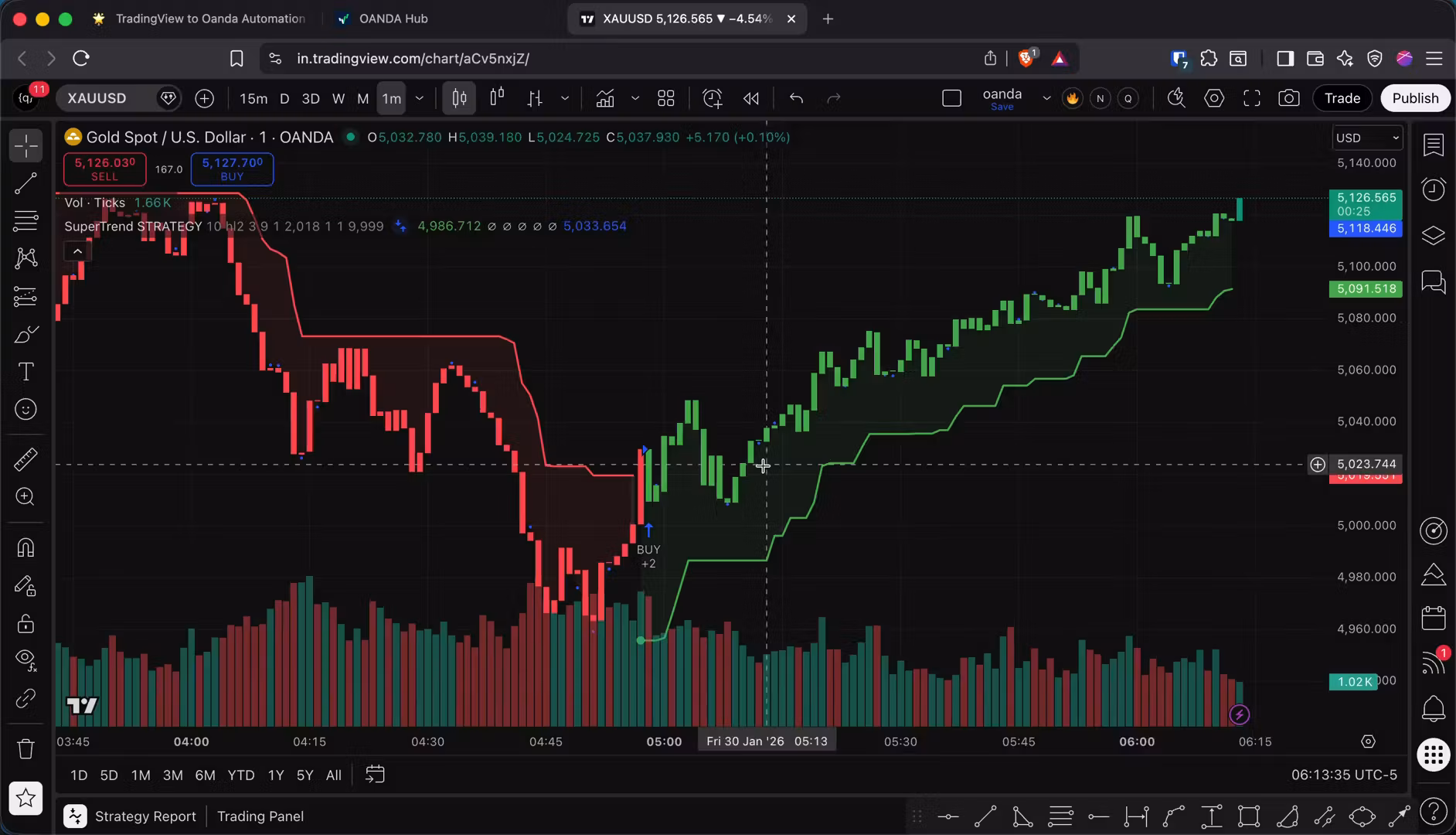Open the timeframe dropdown next to 1m

[420, 98]
